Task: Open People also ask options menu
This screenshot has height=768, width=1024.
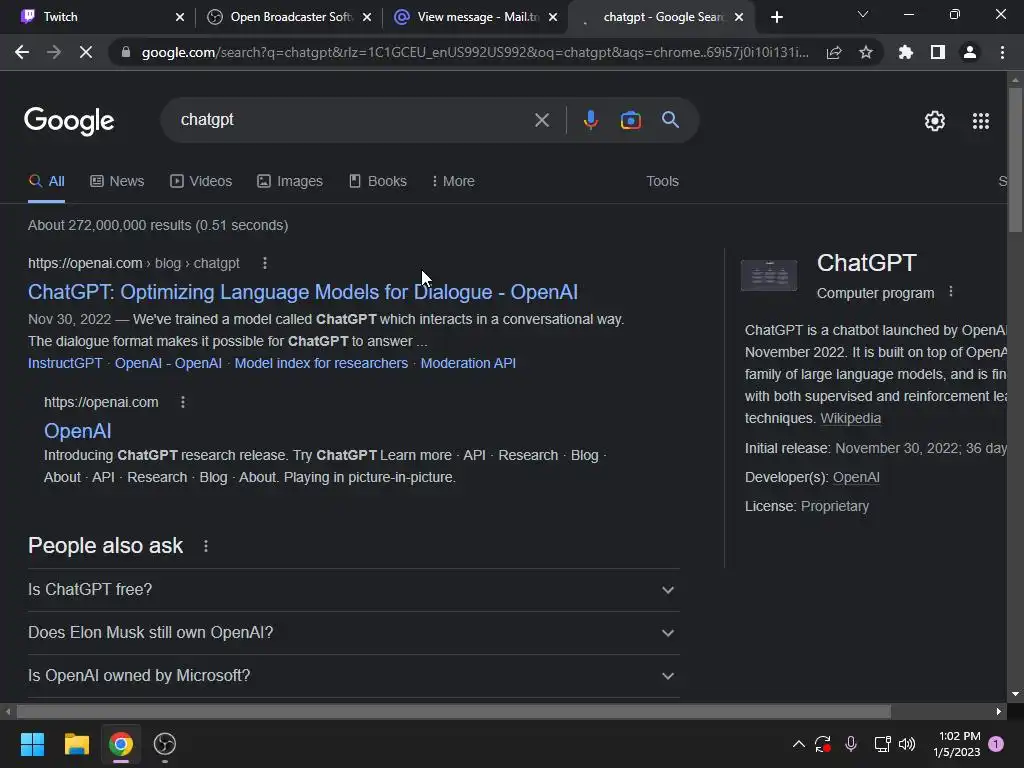Action: 206,546
